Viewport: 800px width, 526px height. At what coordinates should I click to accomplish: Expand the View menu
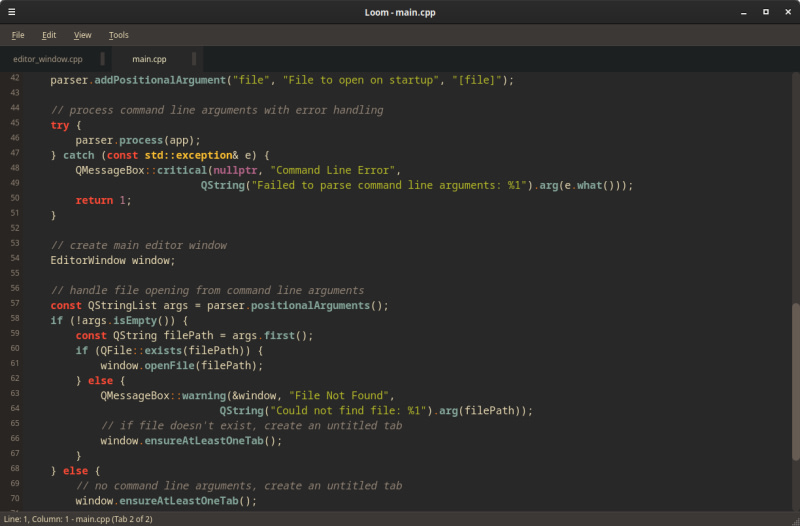(x=82, y=35)
